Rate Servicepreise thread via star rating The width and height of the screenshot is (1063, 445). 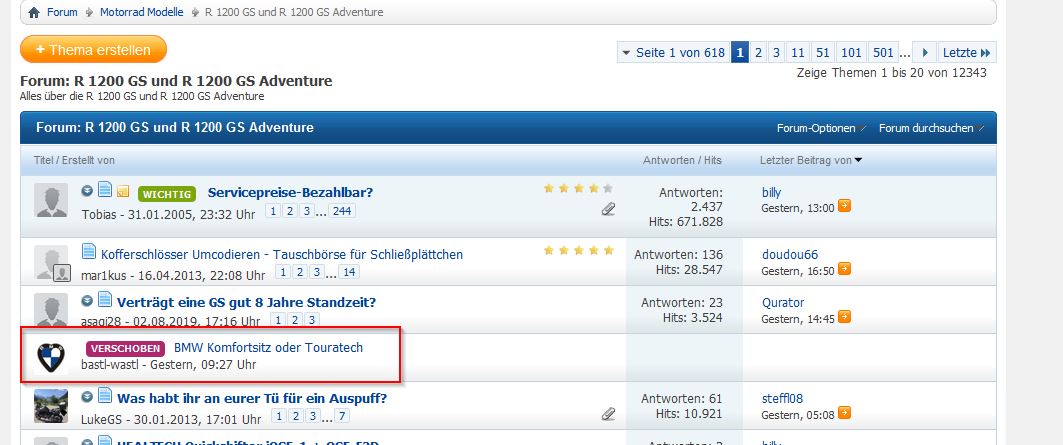[x=577, y=188]
